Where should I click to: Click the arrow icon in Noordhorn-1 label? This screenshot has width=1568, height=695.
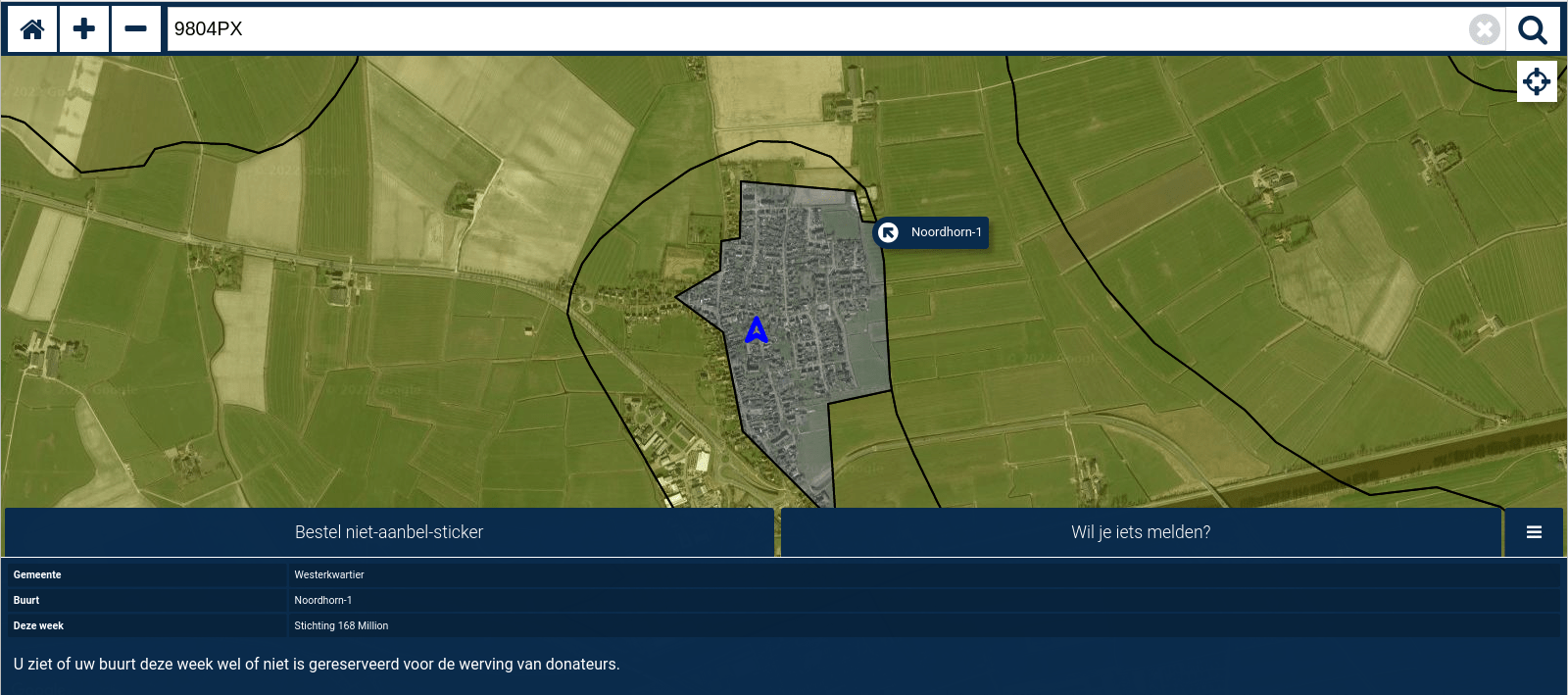[x=888, y=232]
